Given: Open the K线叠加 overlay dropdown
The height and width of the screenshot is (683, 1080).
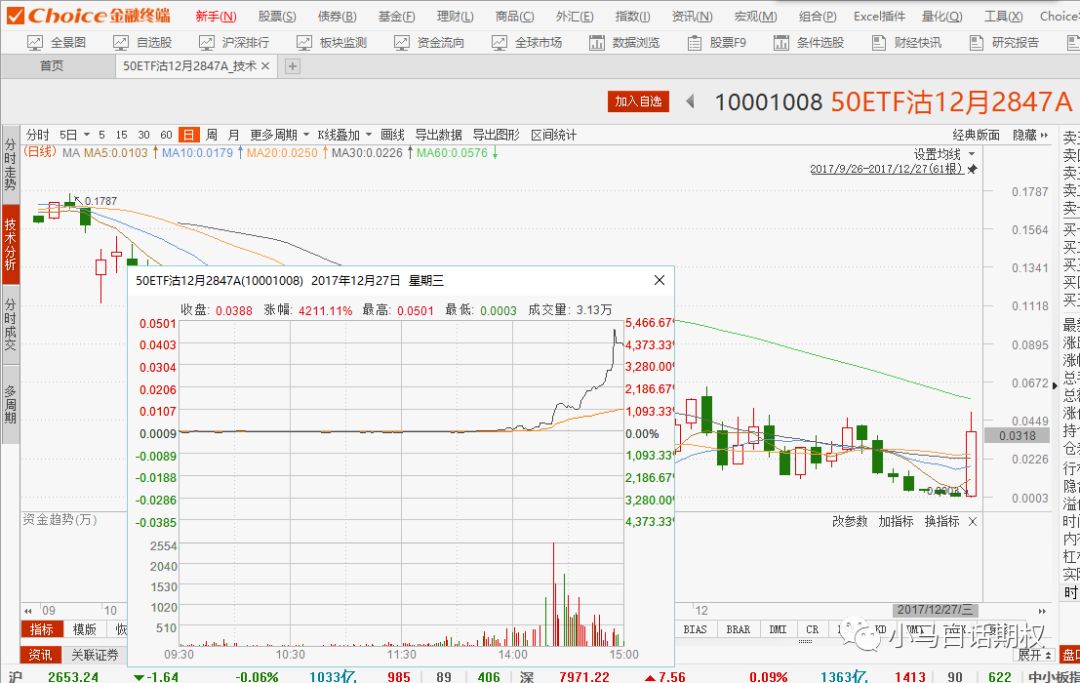Looking at the screenshot, I should point(344,135).
